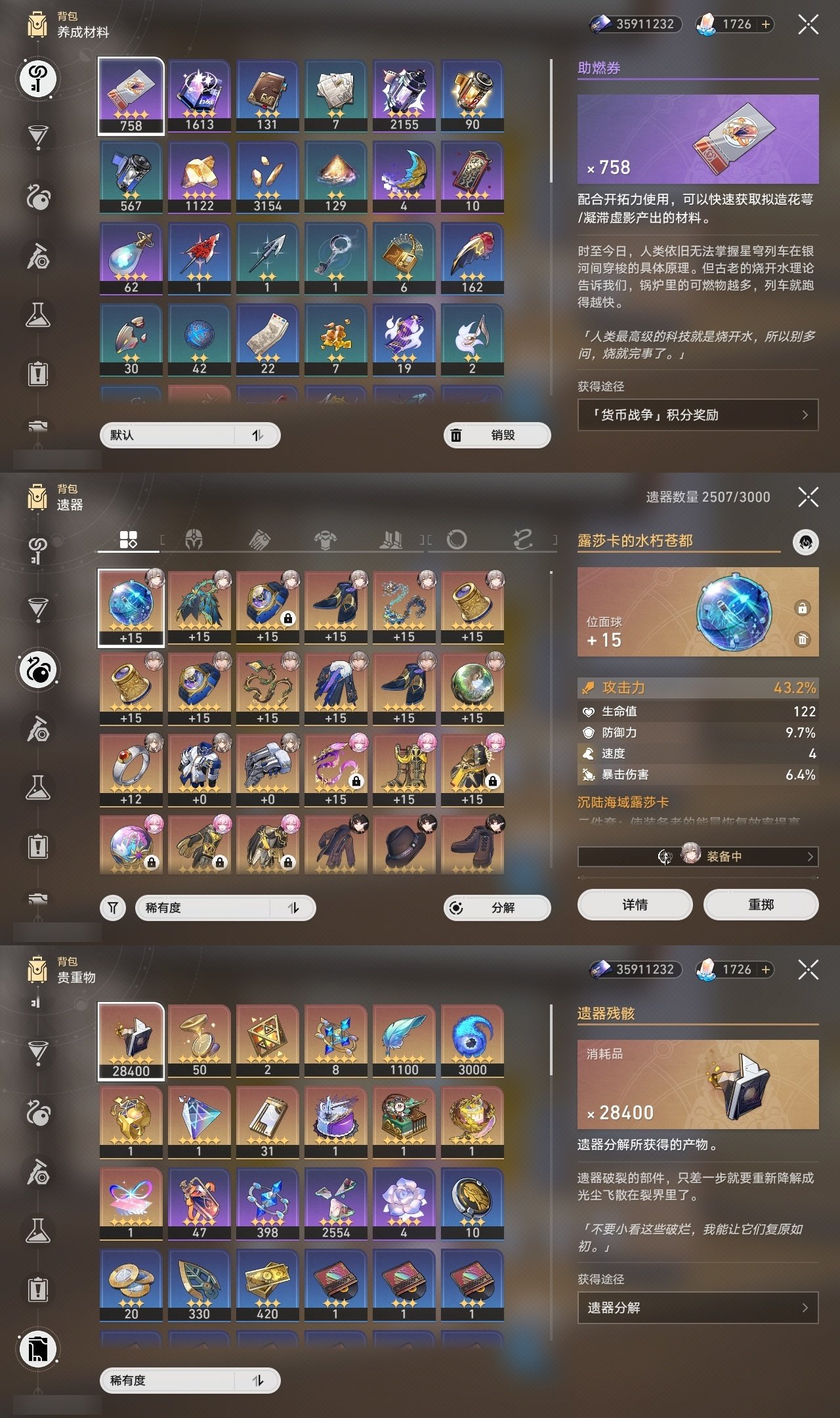This screenshot has height=1418, width=840.
Task: Click the 分解 salvage button
Action: point(497,908)
